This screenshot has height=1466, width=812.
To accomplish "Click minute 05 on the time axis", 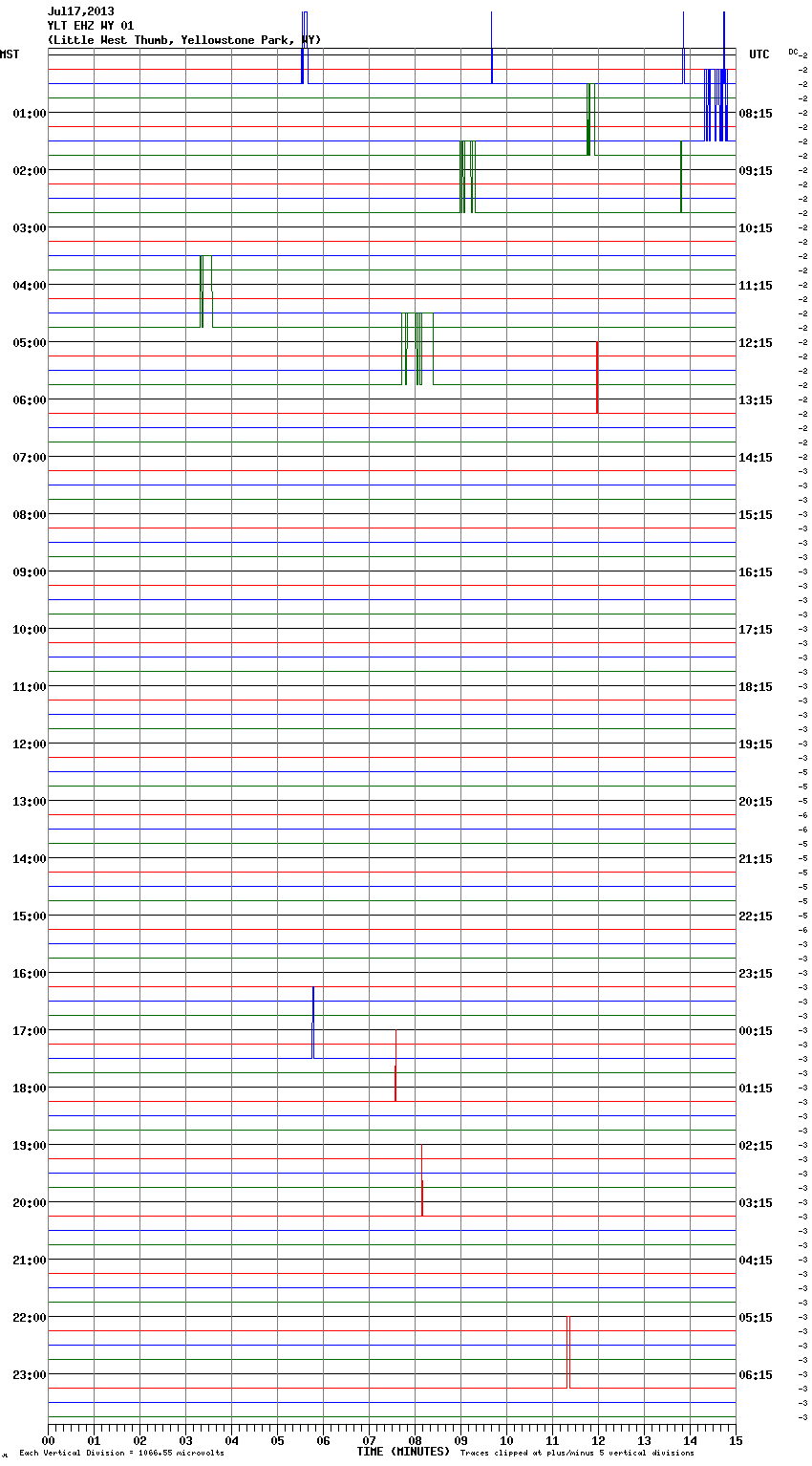I will (x=277, y=1440).
